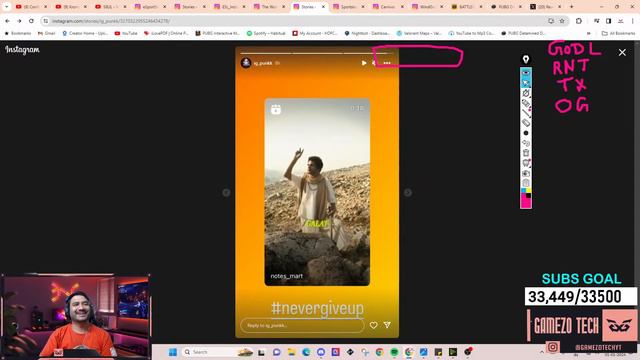
Task: Click the notes_mart credit on the reel
Action: coord(287,276)
